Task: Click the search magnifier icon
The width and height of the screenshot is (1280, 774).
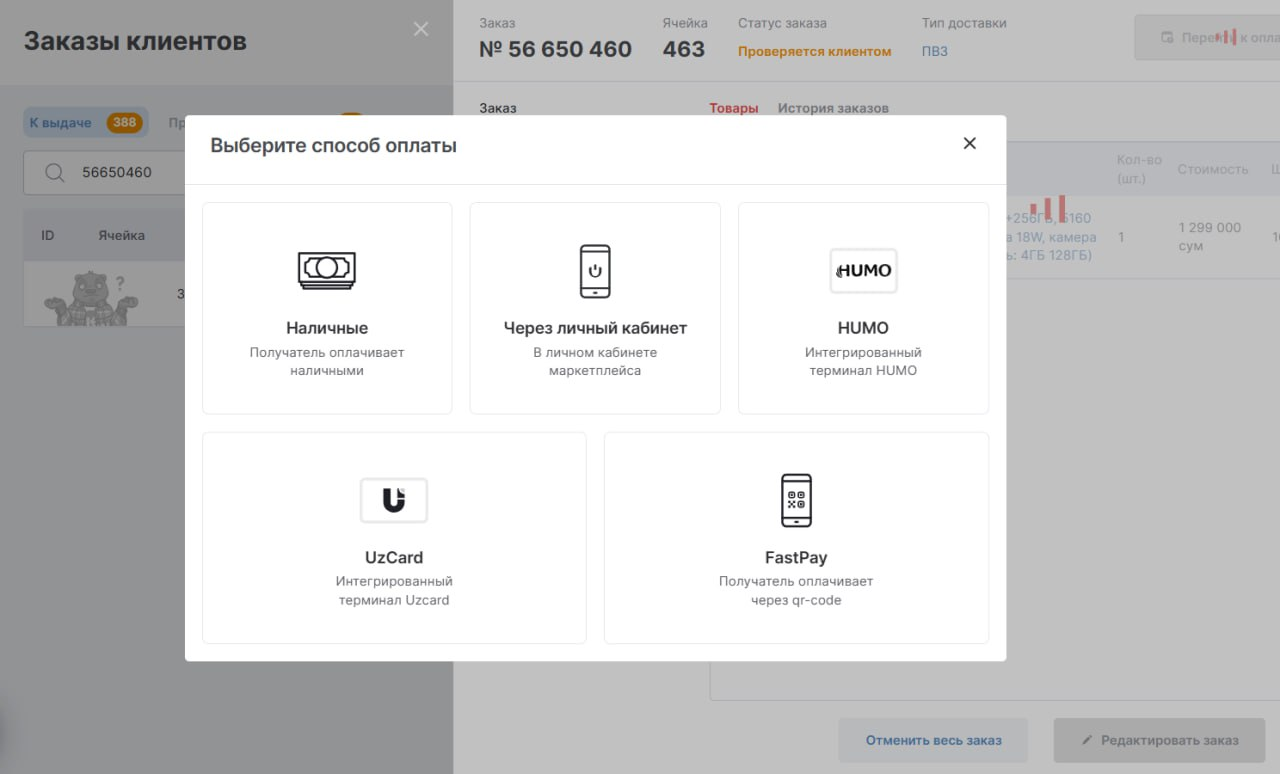Action: pos(55,172)
